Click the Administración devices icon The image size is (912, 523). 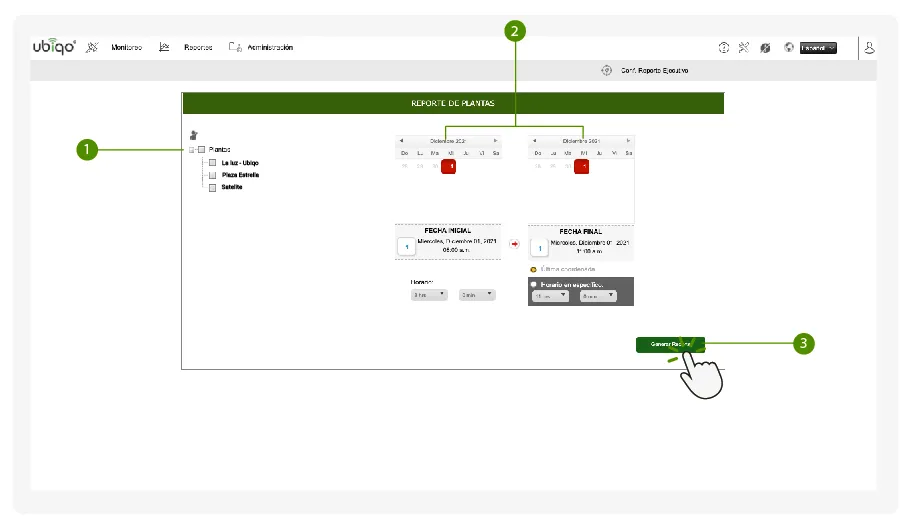[x=235, y=47]
